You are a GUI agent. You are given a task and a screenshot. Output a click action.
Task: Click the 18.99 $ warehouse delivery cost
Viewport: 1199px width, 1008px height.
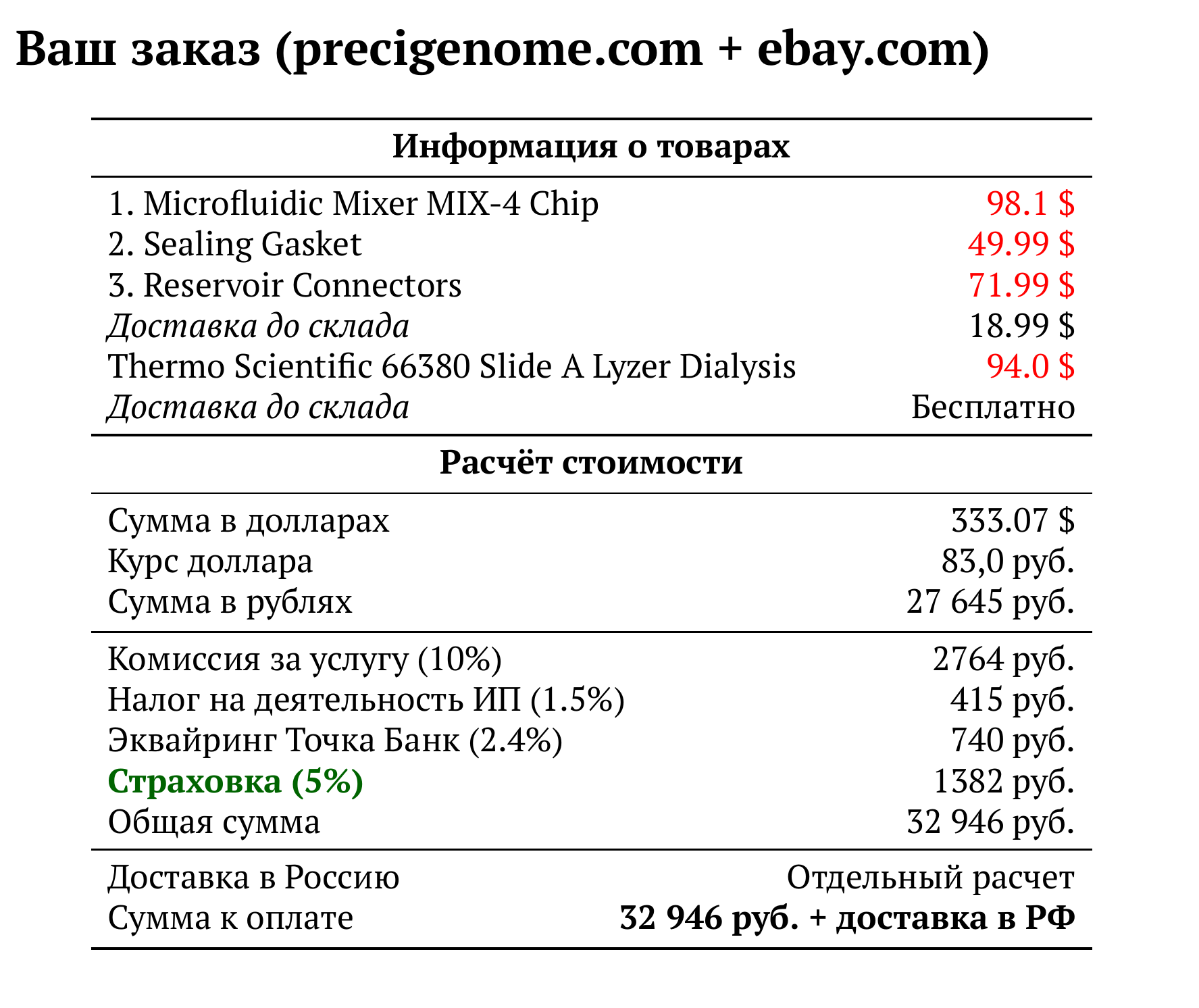tap(1021, 326)
